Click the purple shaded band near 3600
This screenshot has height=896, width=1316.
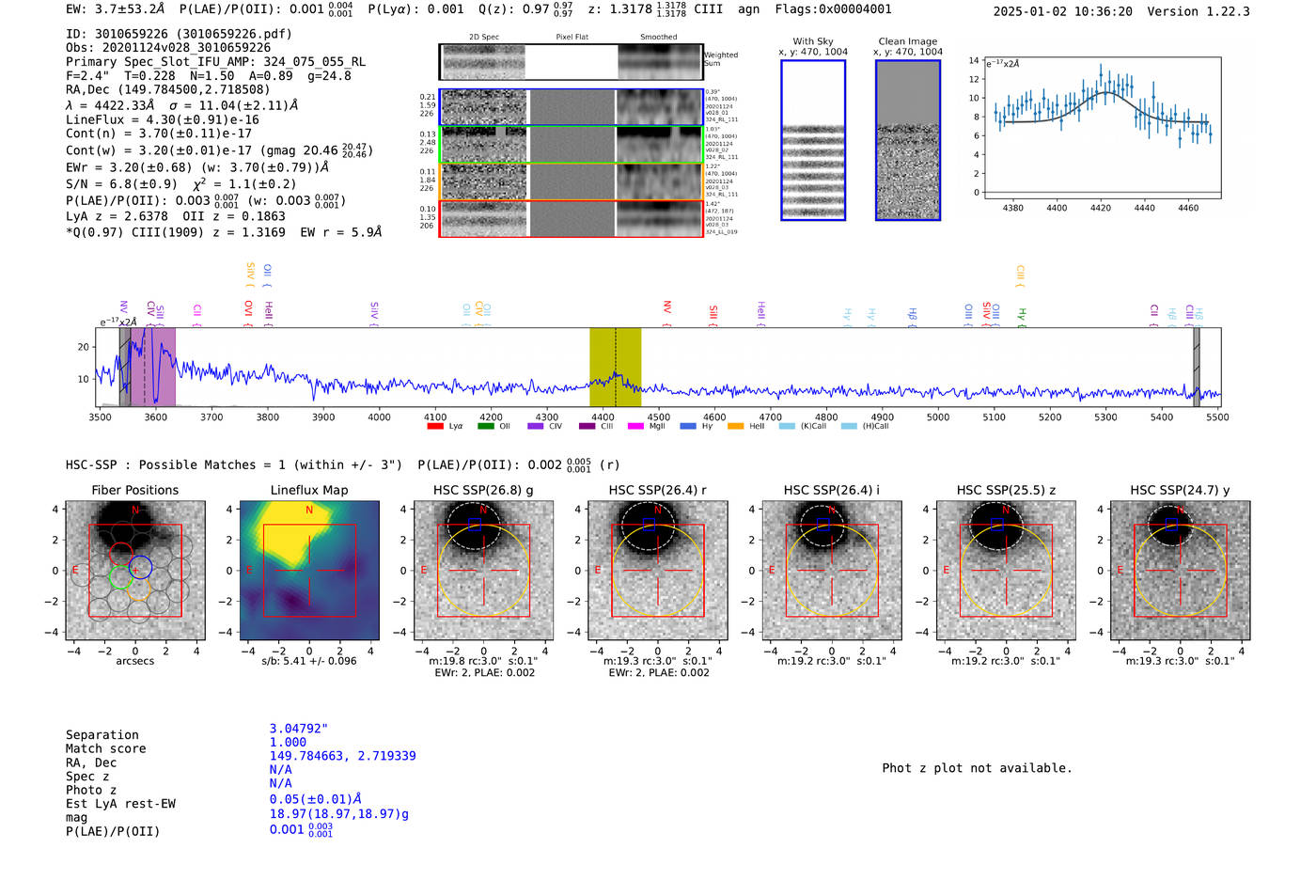152,367
